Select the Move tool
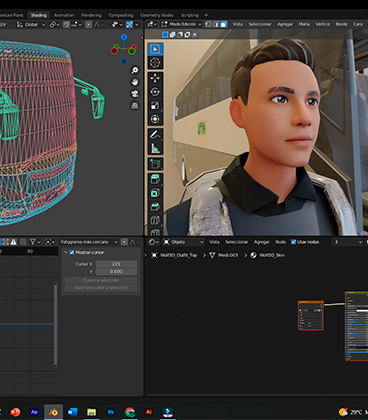Viewport: 368px width, 420px height. point(155,78)
